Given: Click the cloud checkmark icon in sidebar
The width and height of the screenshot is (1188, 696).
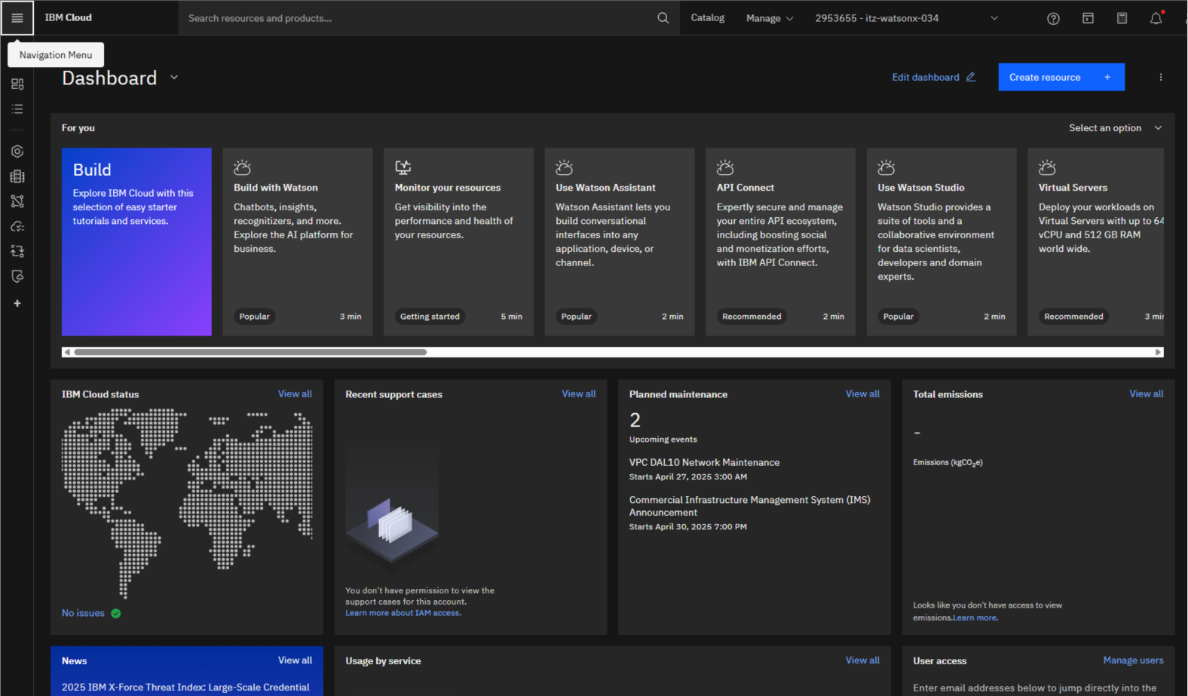Looking at the screenshot, I should point(17,226).
